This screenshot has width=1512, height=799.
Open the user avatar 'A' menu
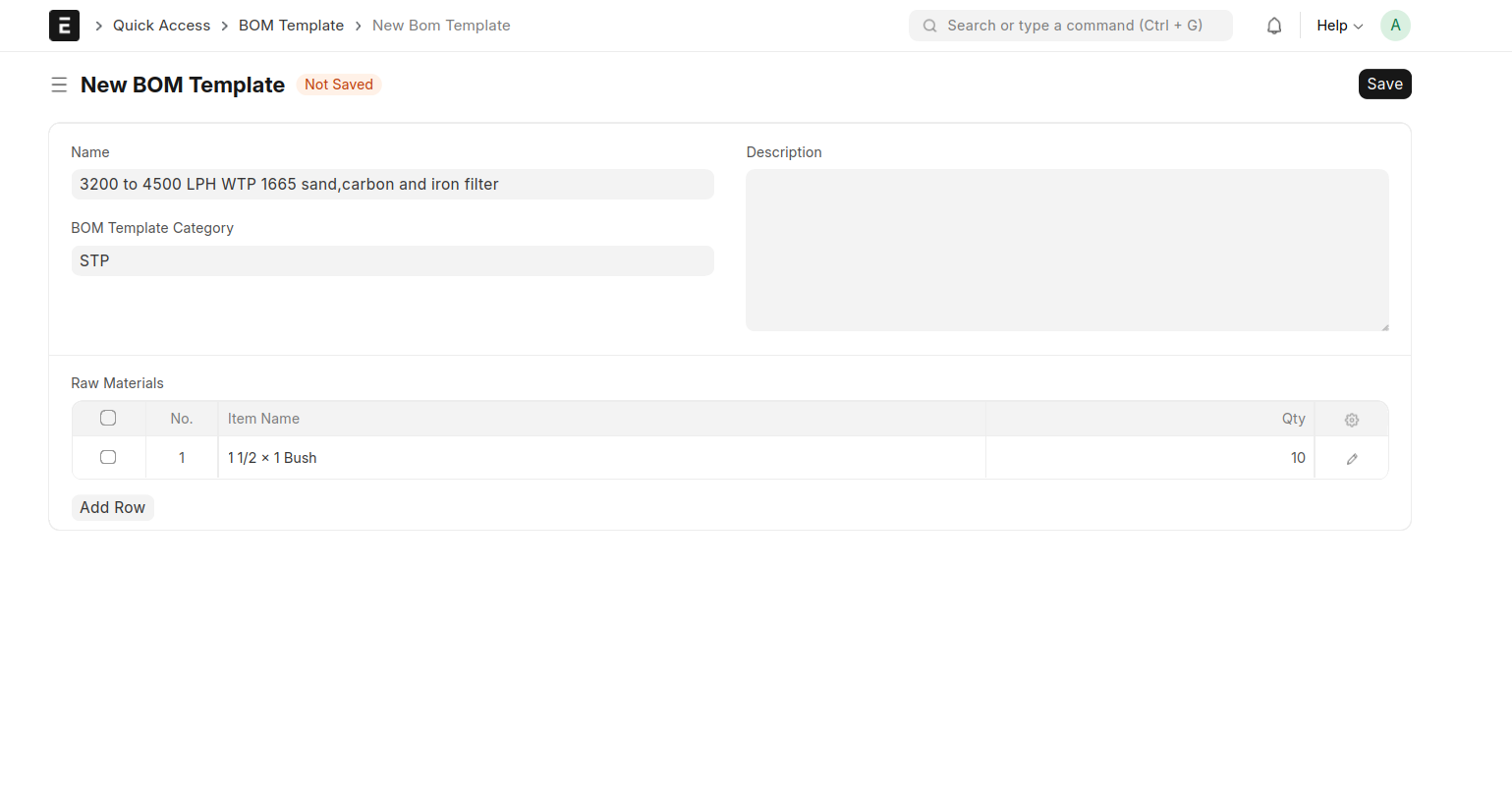[1394, 26]
